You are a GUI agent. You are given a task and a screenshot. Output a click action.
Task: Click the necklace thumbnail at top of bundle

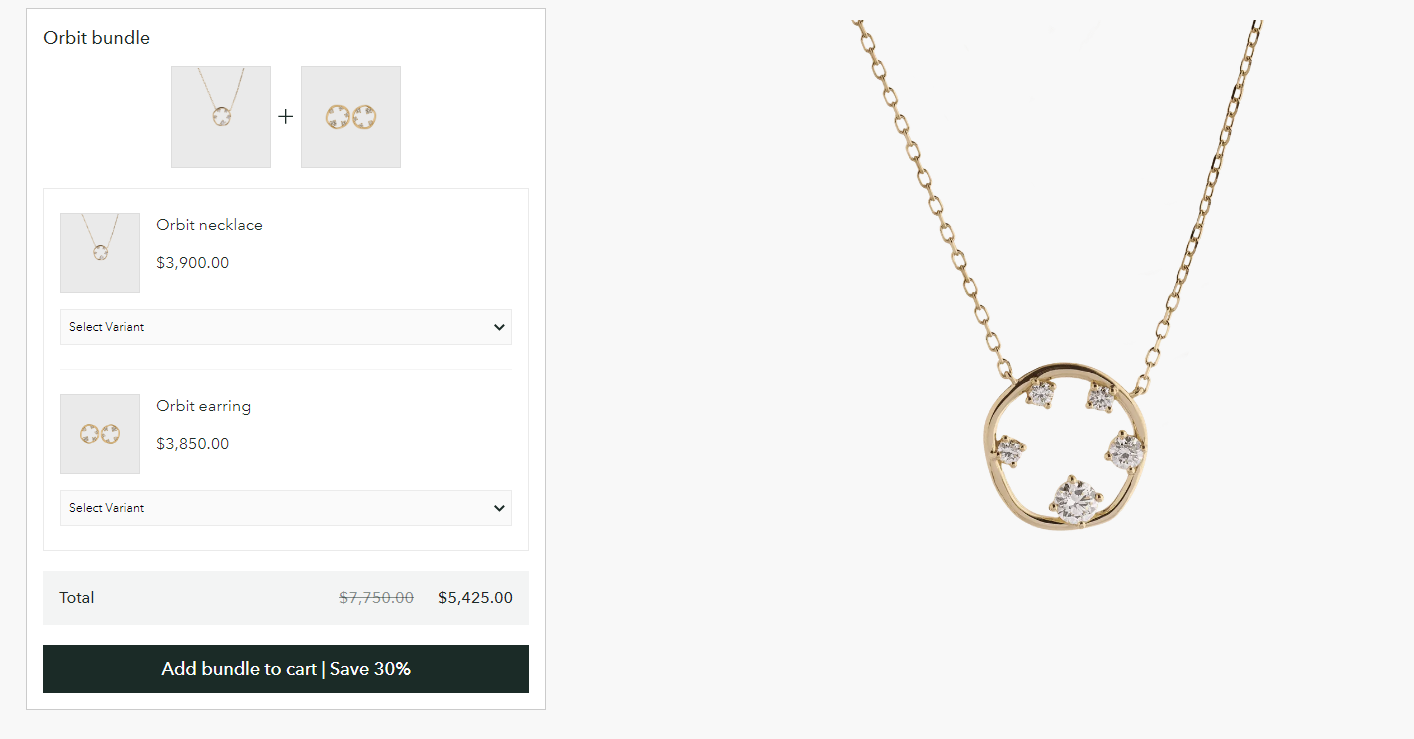(x=221, y=117)
